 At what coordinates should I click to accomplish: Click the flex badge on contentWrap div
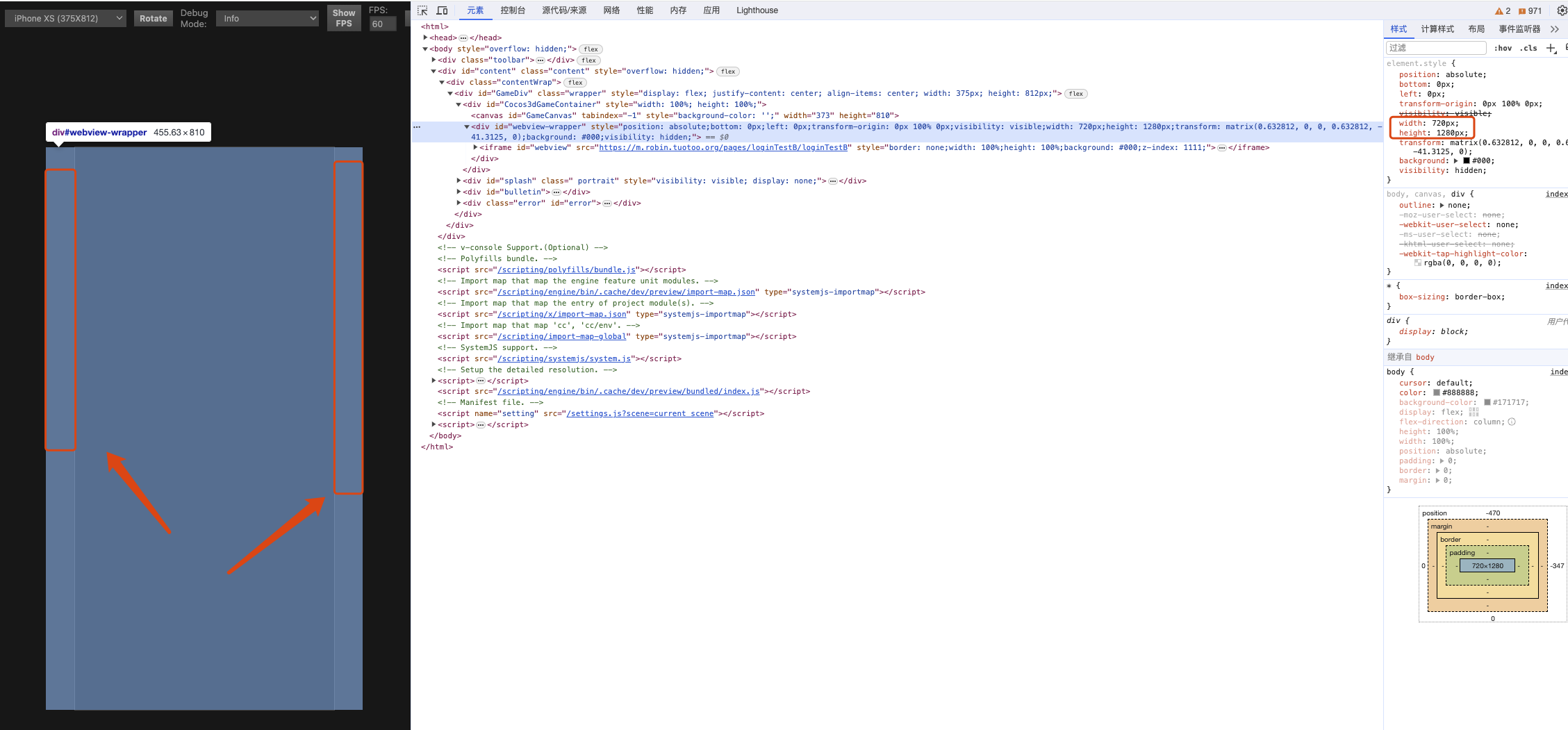coord(575,83)
